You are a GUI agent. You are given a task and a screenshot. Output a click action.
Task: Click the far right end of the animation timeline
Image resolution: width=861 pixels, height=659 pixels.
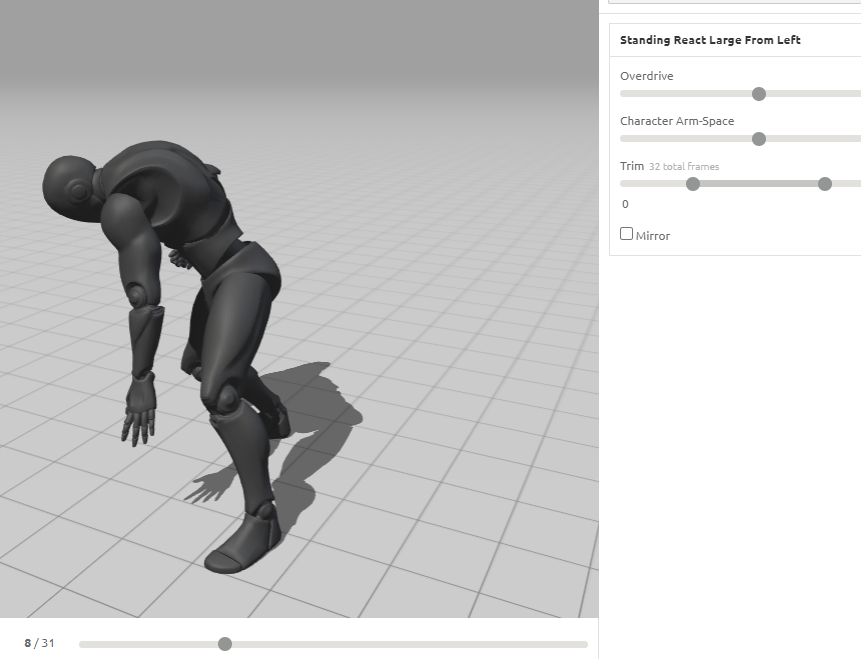click(x=585, y=644)
